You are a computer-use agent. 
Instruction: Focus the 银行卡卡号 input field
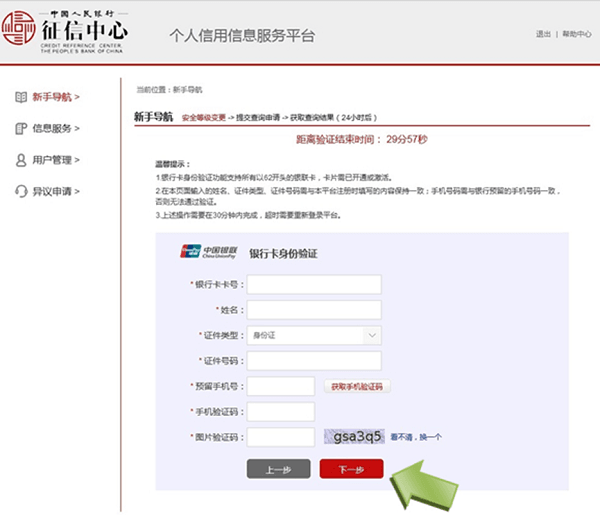(314, 284)
